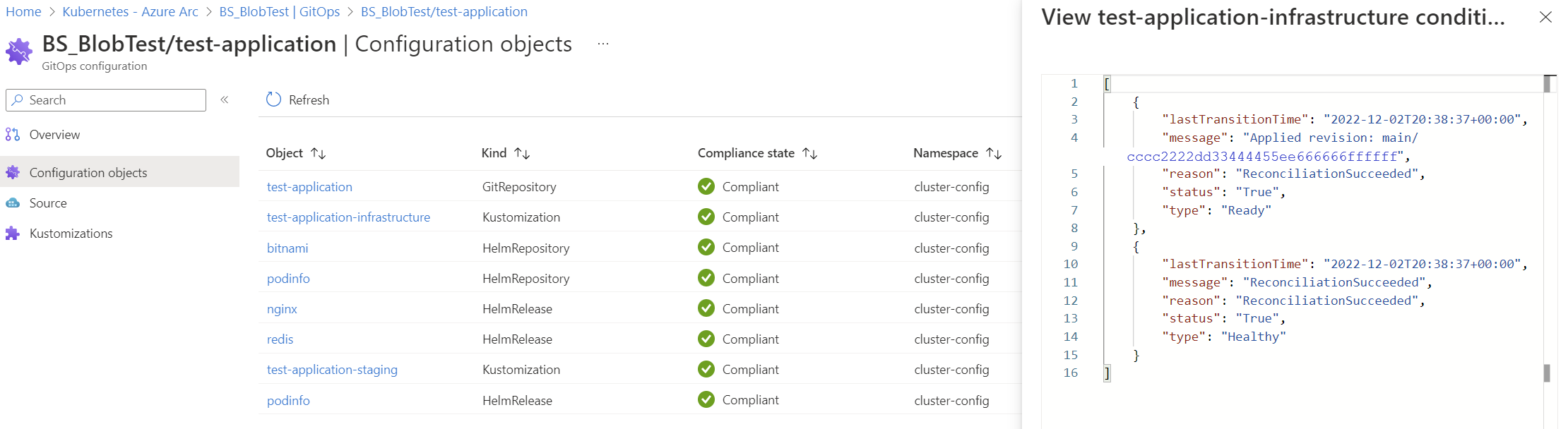The width and height of the screenshot is (1568, 429).
Task: Click the search magnifier icon
Action: [17, 99]
